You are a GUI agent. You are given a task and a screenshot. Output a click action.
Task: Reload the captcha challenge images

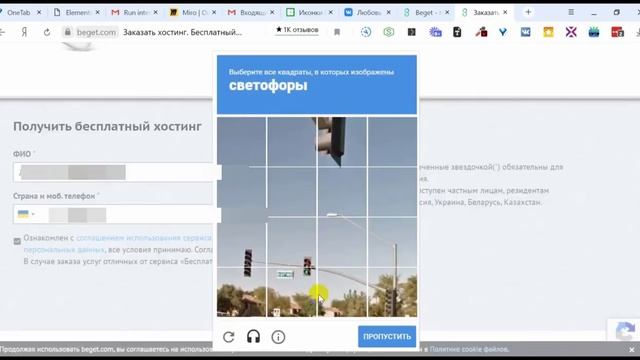pos(229,337)
